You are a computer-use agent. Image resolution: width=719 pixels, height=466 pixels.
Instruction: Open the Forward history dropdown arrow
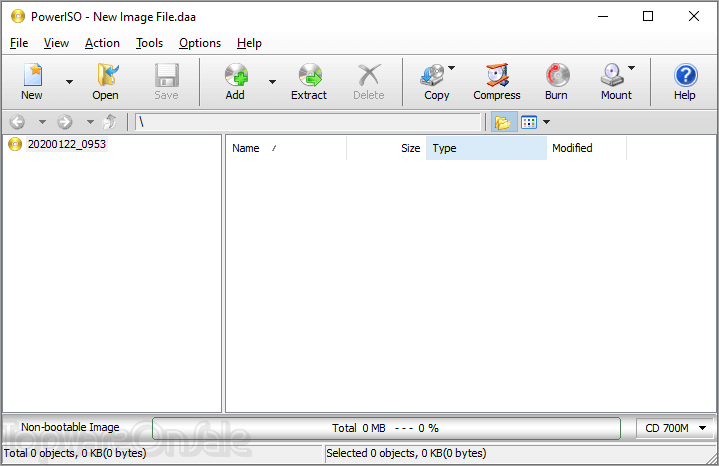90,122
